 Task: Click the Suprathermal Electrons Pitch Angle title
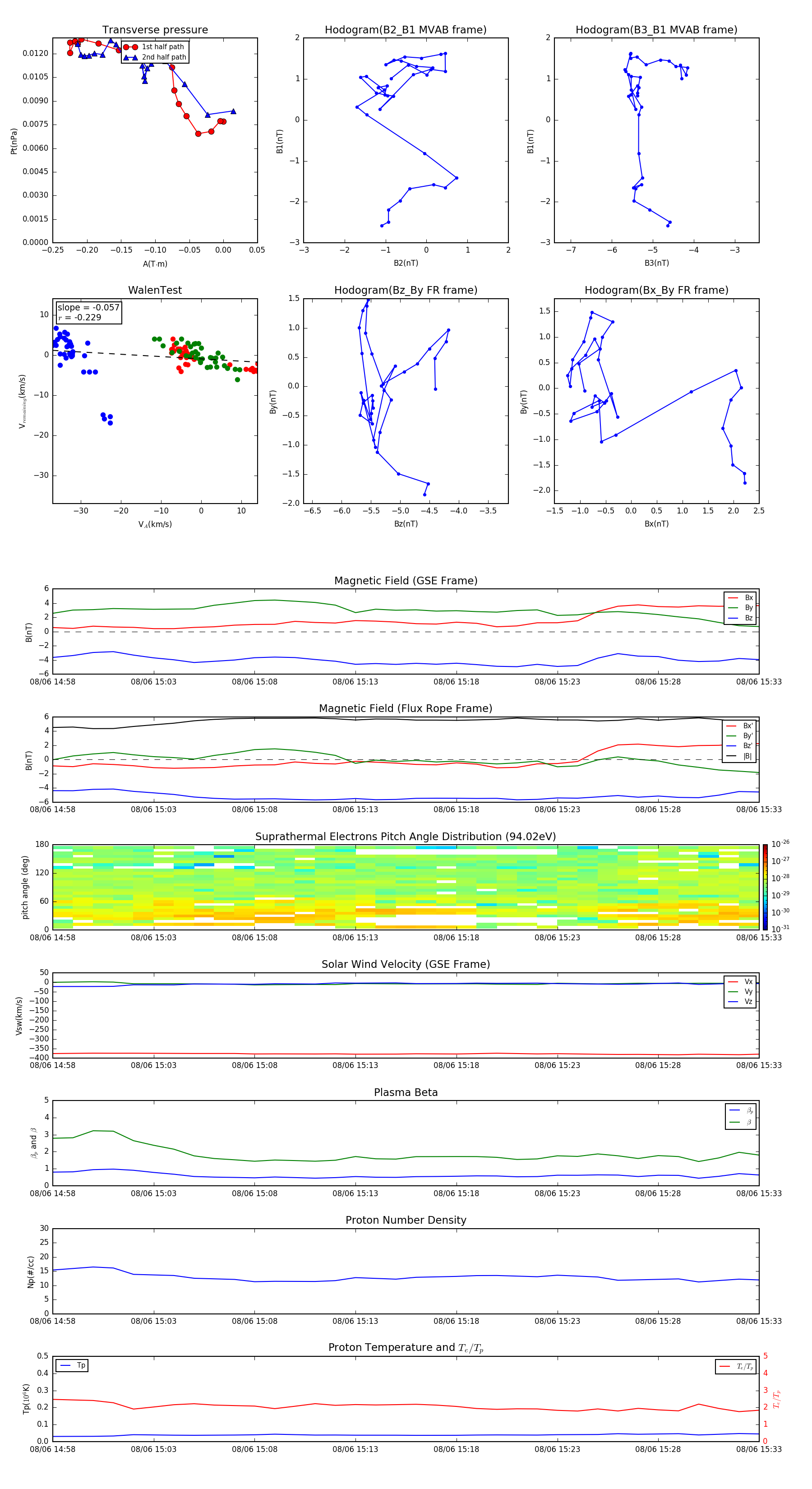[406, 837]
